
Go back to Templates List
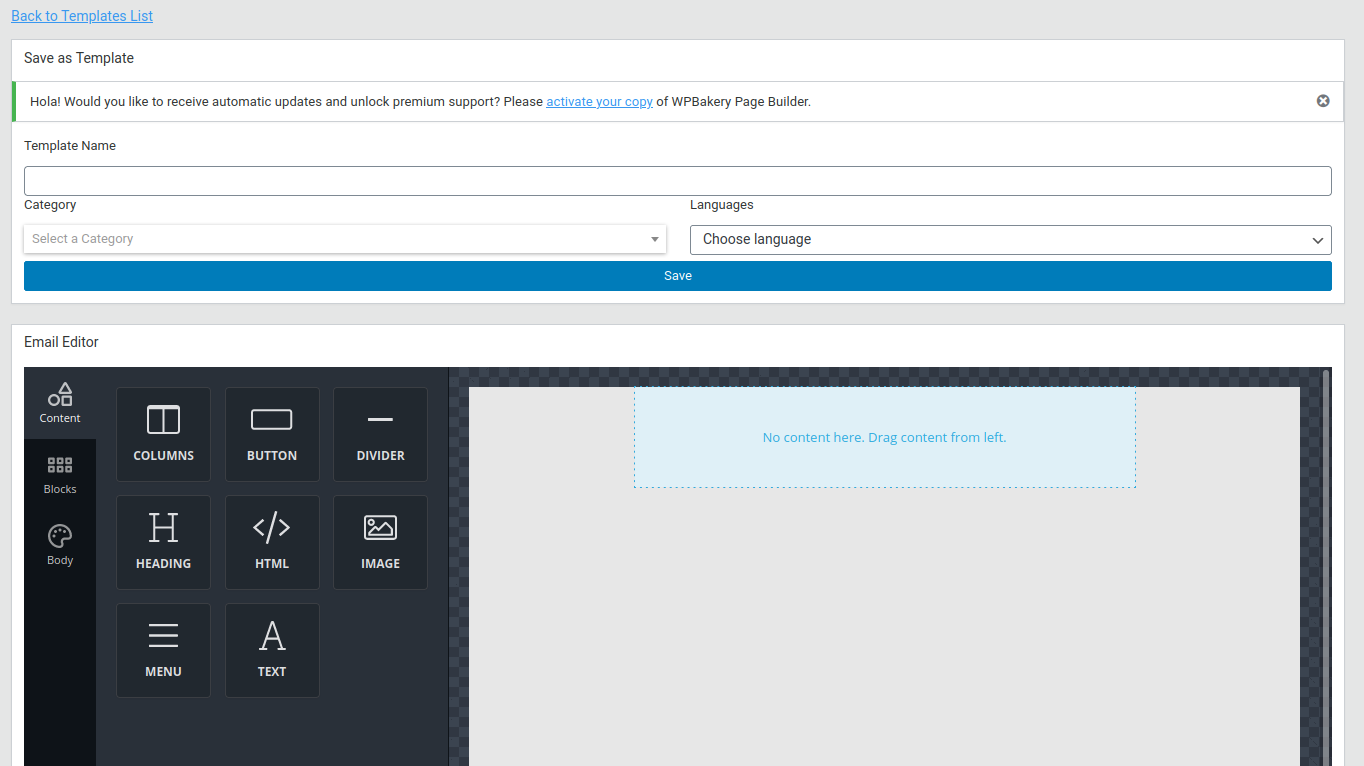pyautogui.click(x=82, y=16)
